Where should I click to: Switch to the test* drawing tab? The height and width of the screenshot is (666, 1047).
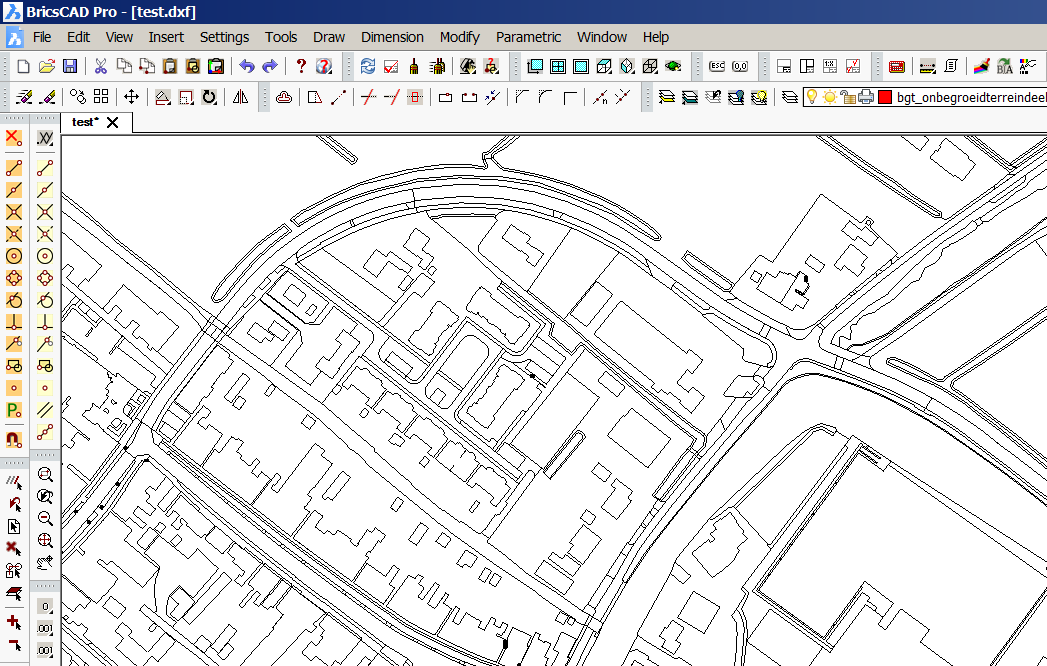(x=85, y=122)
